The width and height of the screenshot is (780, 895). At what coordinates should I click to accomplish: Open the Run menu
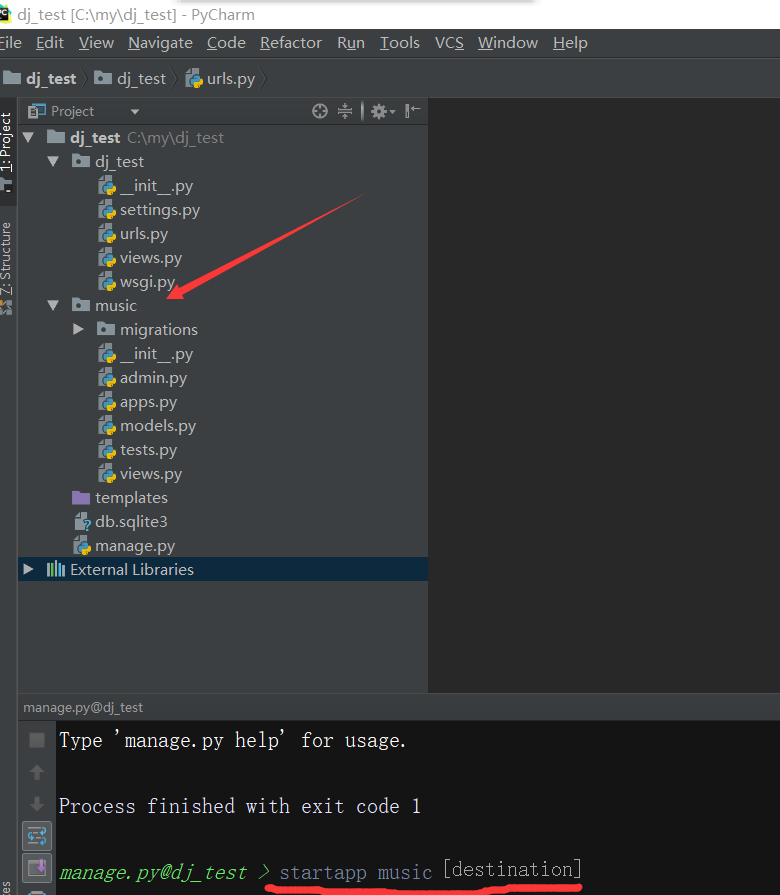(350, 43)
